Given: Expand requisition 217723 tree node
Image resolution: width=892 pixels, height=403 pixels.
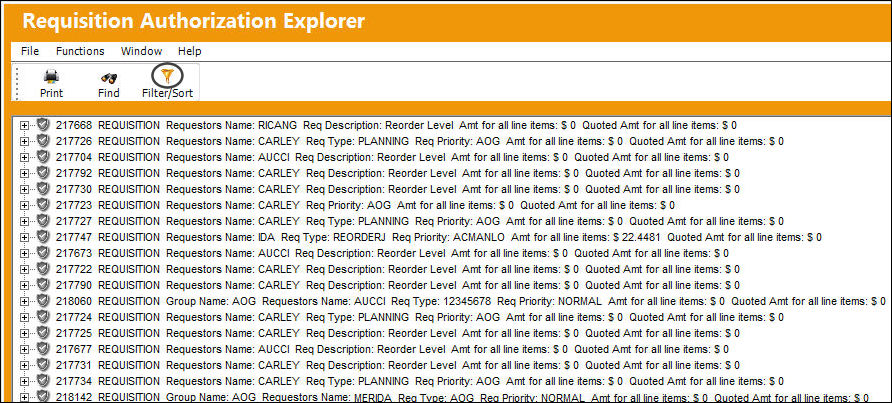Looking at the screenshot, I should pos(24,205).
